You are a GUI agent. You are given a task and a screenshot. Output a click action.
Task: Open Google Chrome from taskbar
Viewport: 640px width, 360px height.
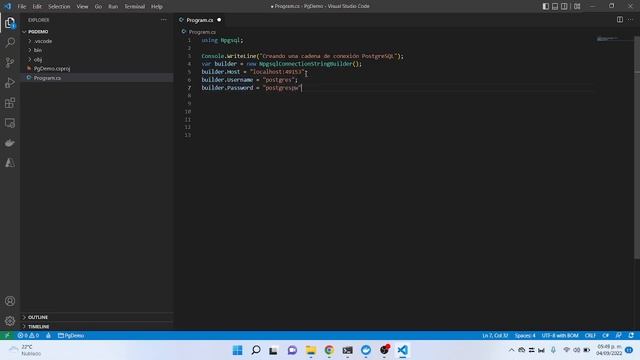click(329, 350)
